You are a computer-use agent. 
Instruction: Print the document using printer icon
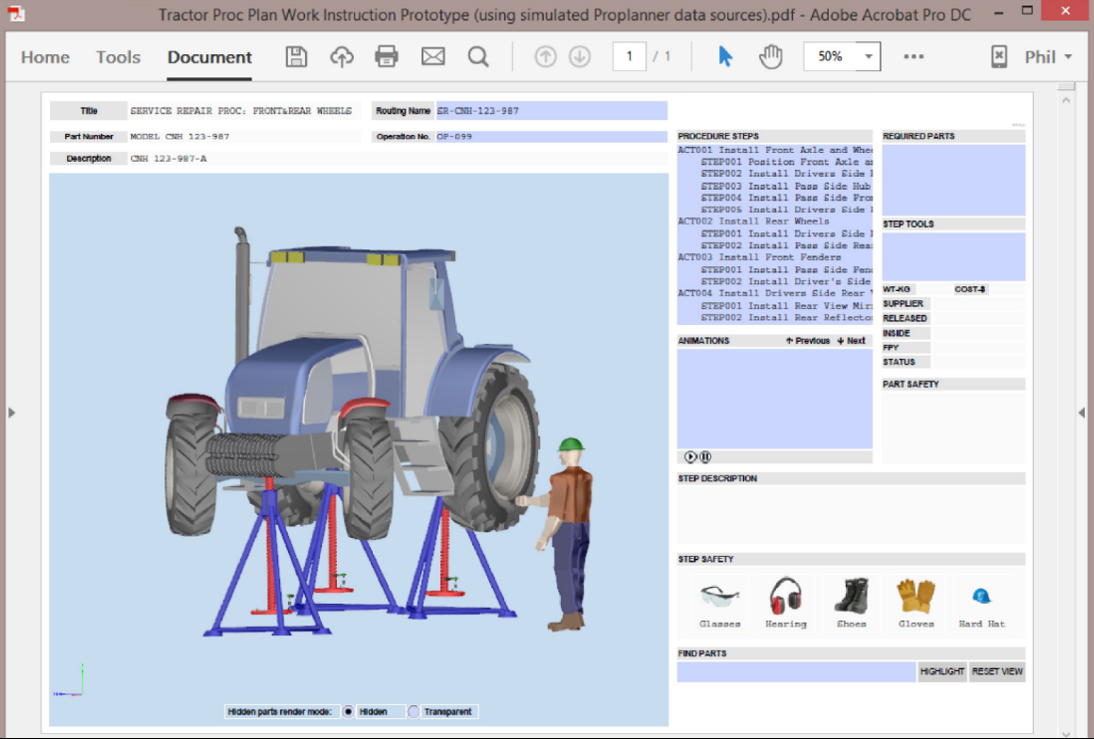point(387,57)
